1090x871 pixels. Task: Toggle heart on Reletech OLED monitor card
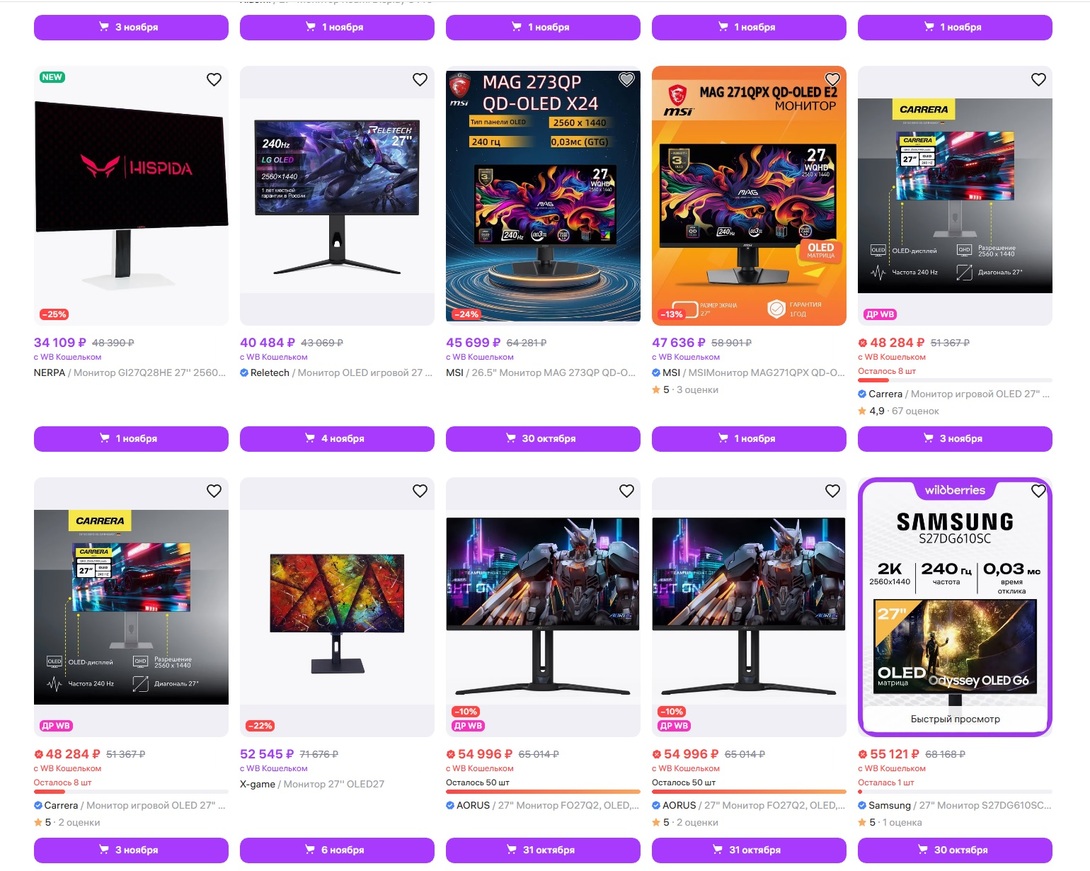click(420, 79)
